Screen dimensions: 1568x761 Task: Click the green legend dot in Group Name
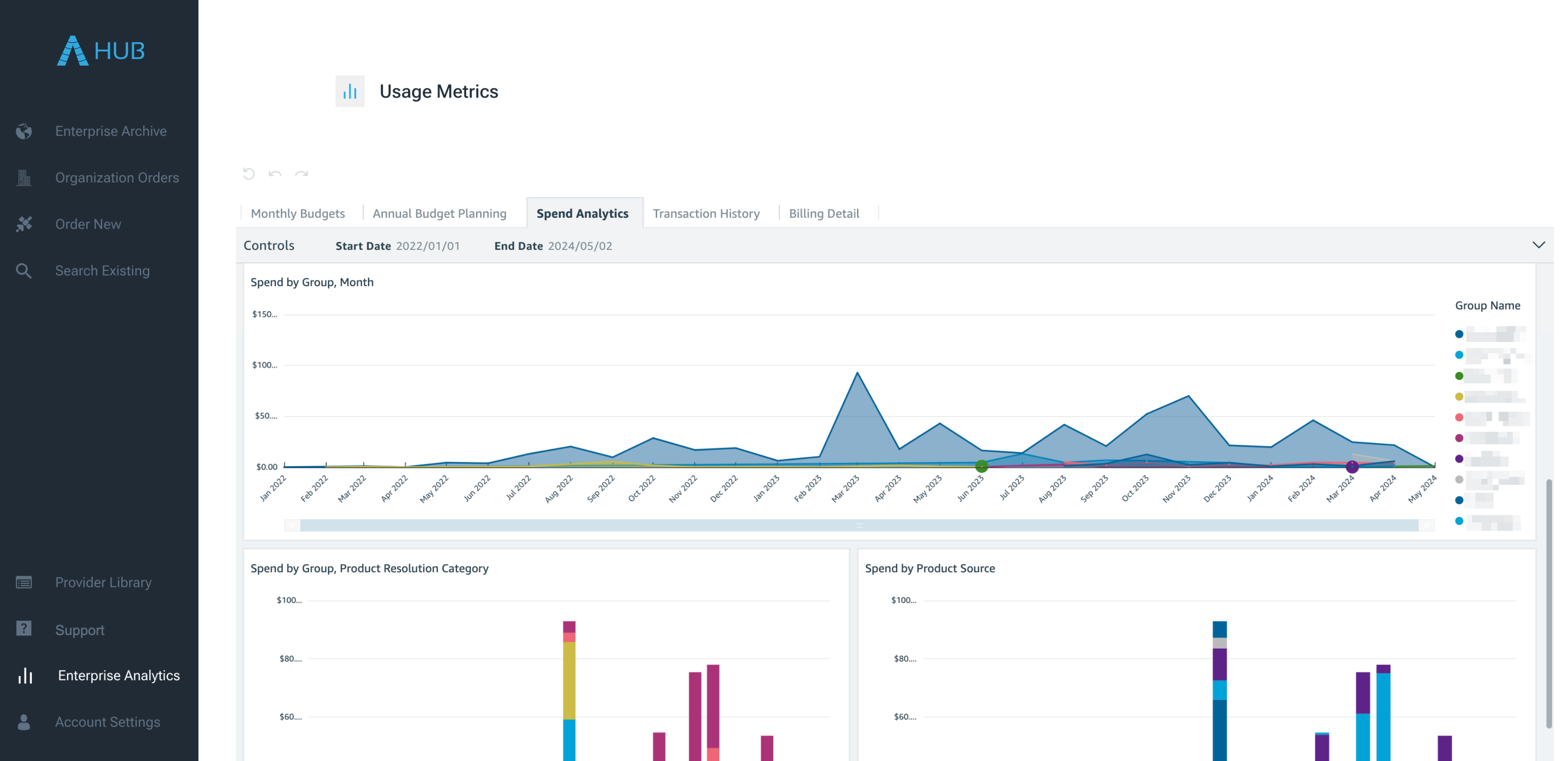[1459, 375]
